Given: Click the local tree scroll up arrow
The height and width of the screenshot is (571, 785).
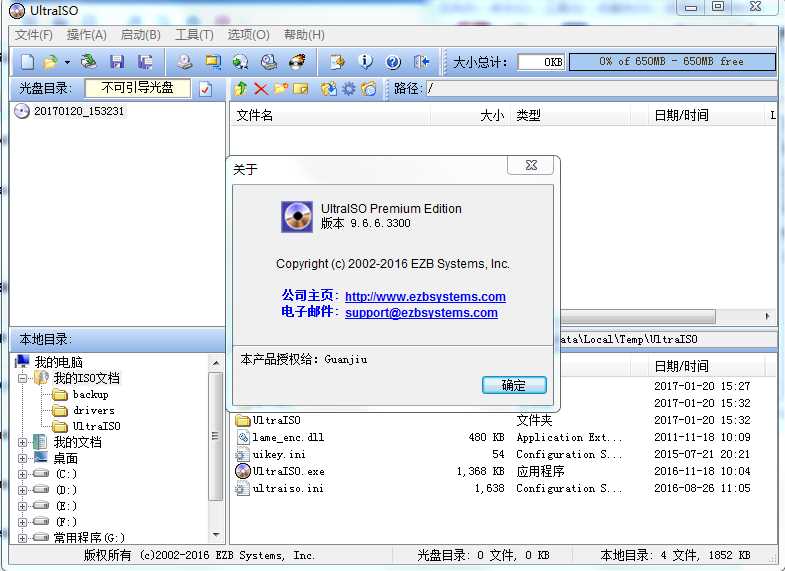Looking at the screenshot, I should click(216, 363).
